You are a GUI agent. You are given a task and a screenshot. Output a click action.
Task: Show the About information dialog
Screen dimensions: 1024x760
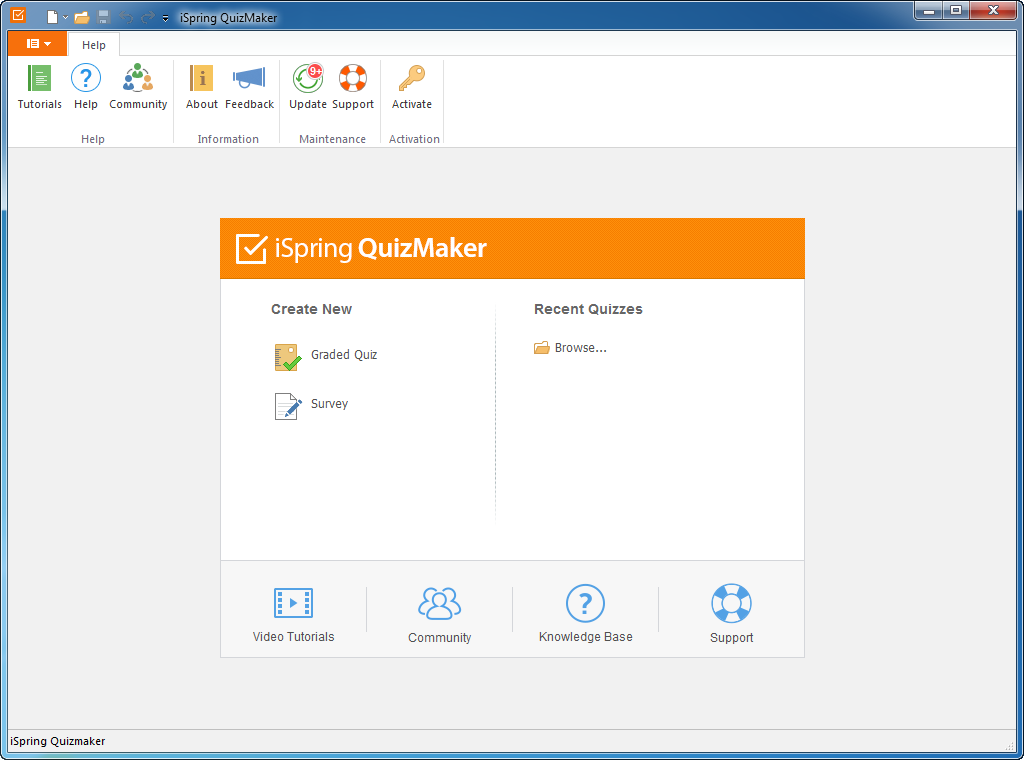[x=202, y=87]
